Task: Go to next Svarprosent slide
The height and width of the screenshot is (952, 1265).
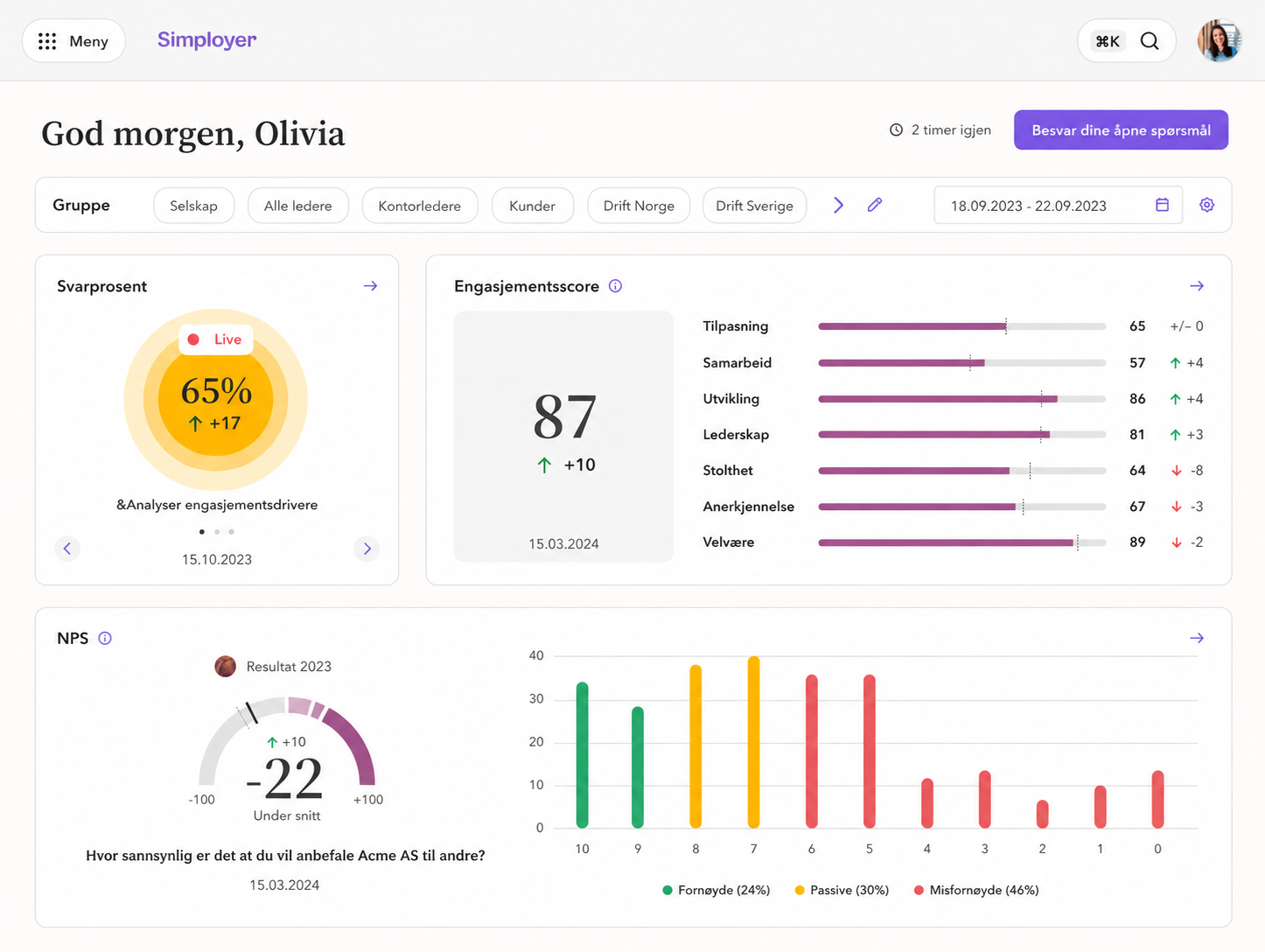Action: 367,549
